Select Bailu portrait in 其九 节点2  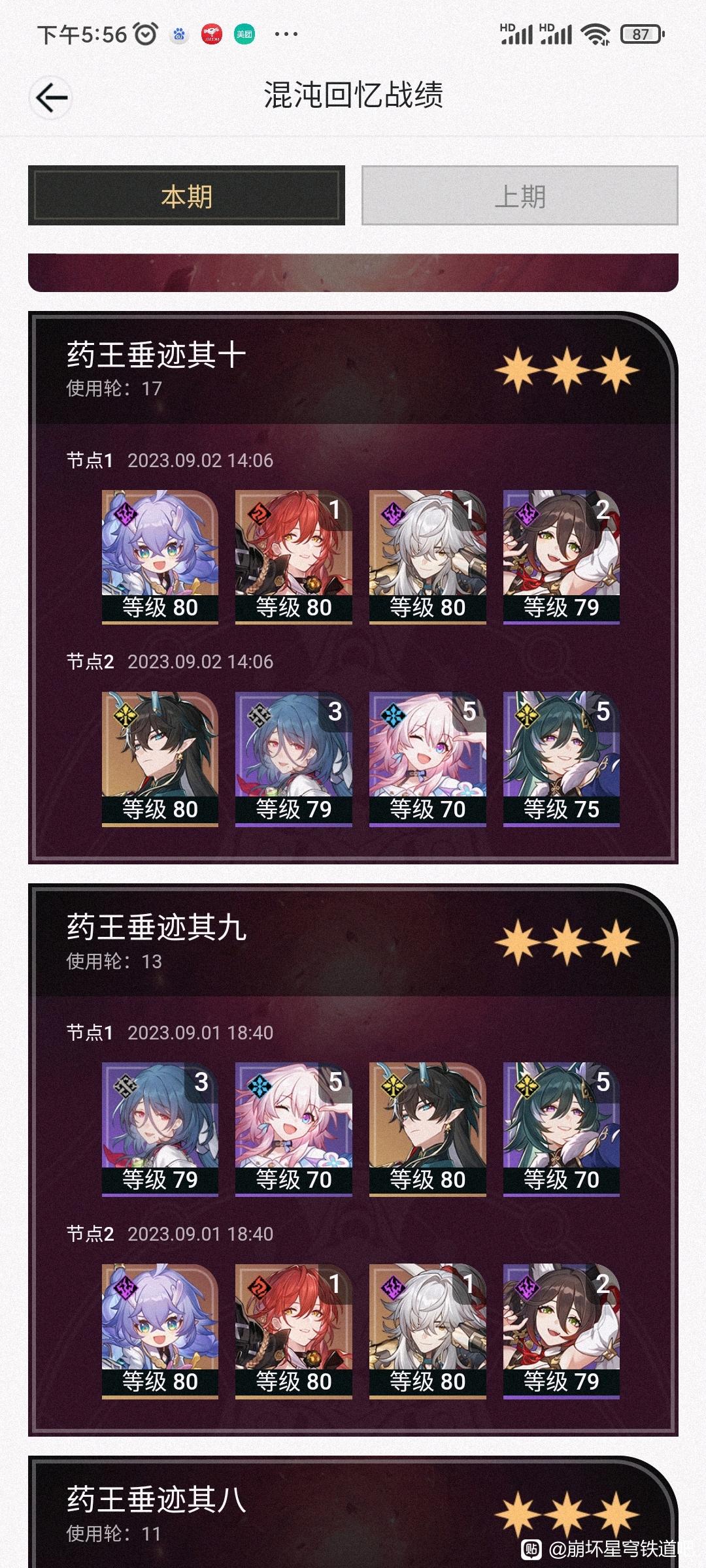pyautogui.click(x=160, y=1331)
